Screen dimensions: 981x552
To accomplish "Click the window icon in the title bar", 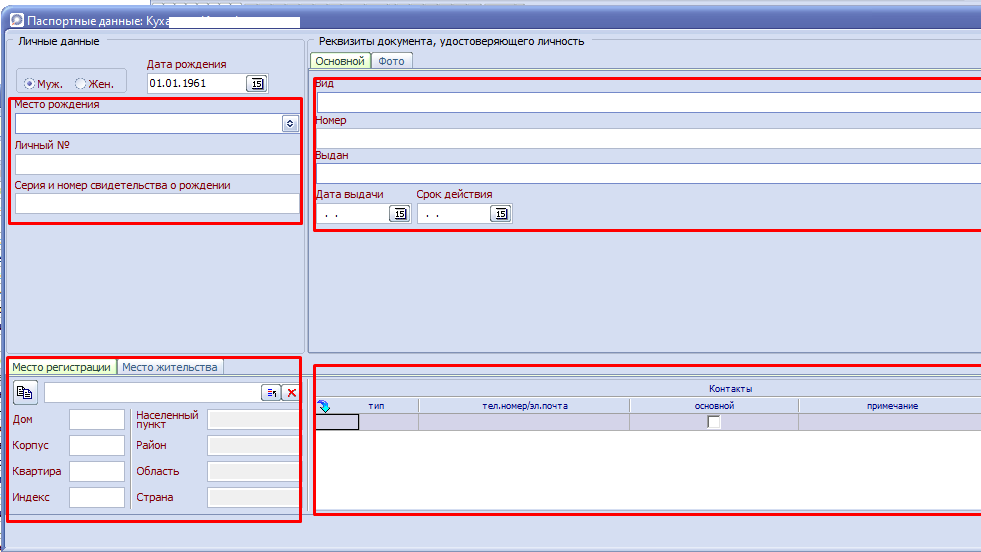I will coord(16,20).
